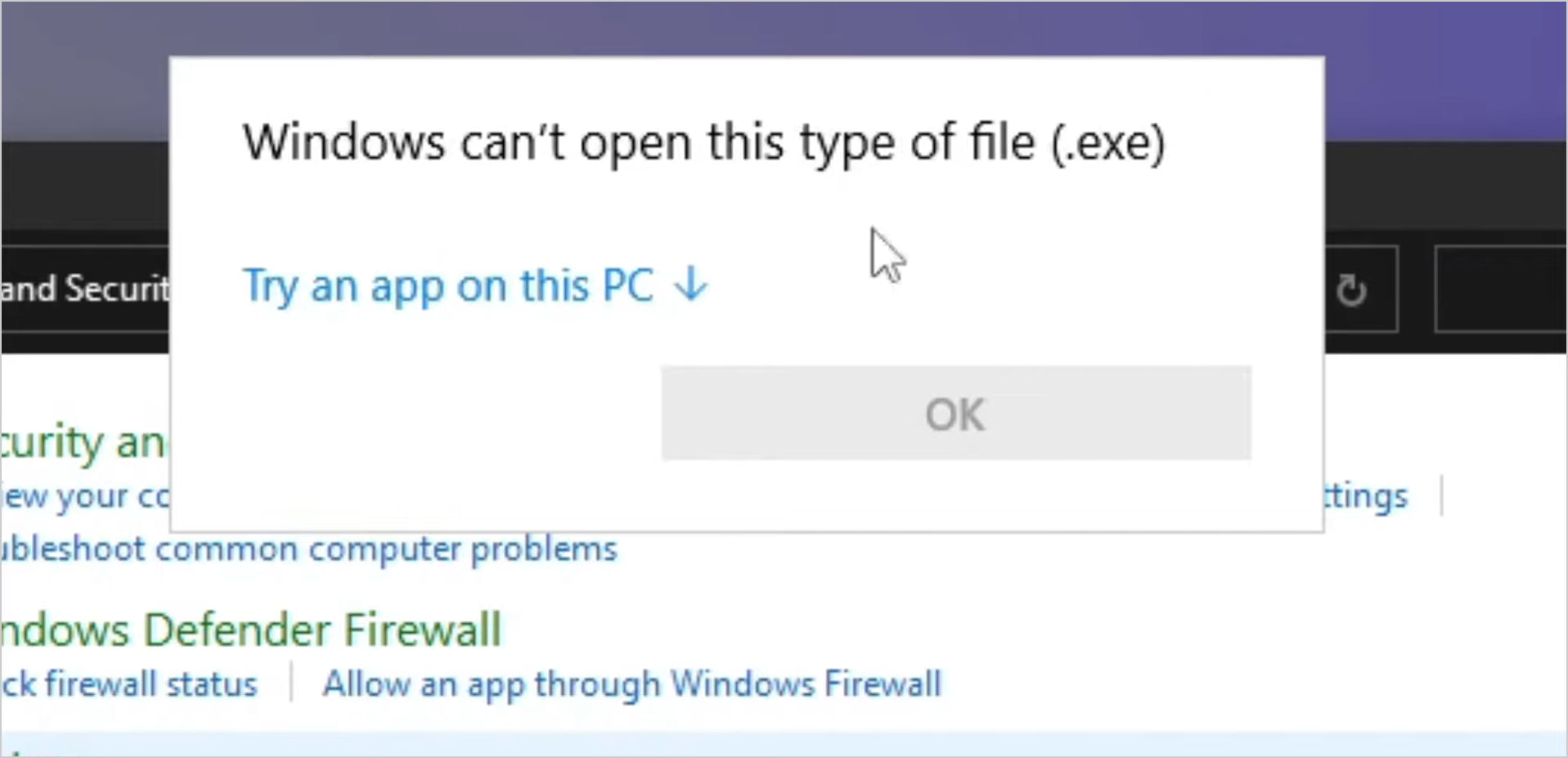This screenshot has height=758, width=1568.
Task: Click the OK button in the dialog
Action: pyautogui.click(x=956, y=414)
